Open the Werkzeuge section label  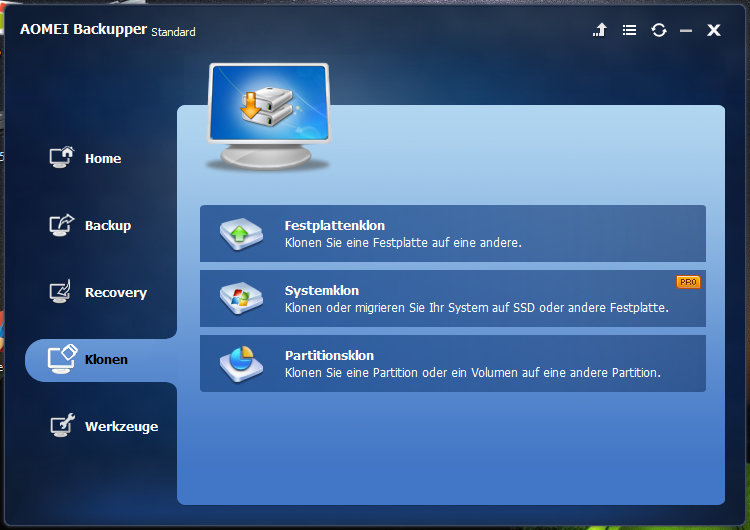pyautogui.click(x=121, y=426)
